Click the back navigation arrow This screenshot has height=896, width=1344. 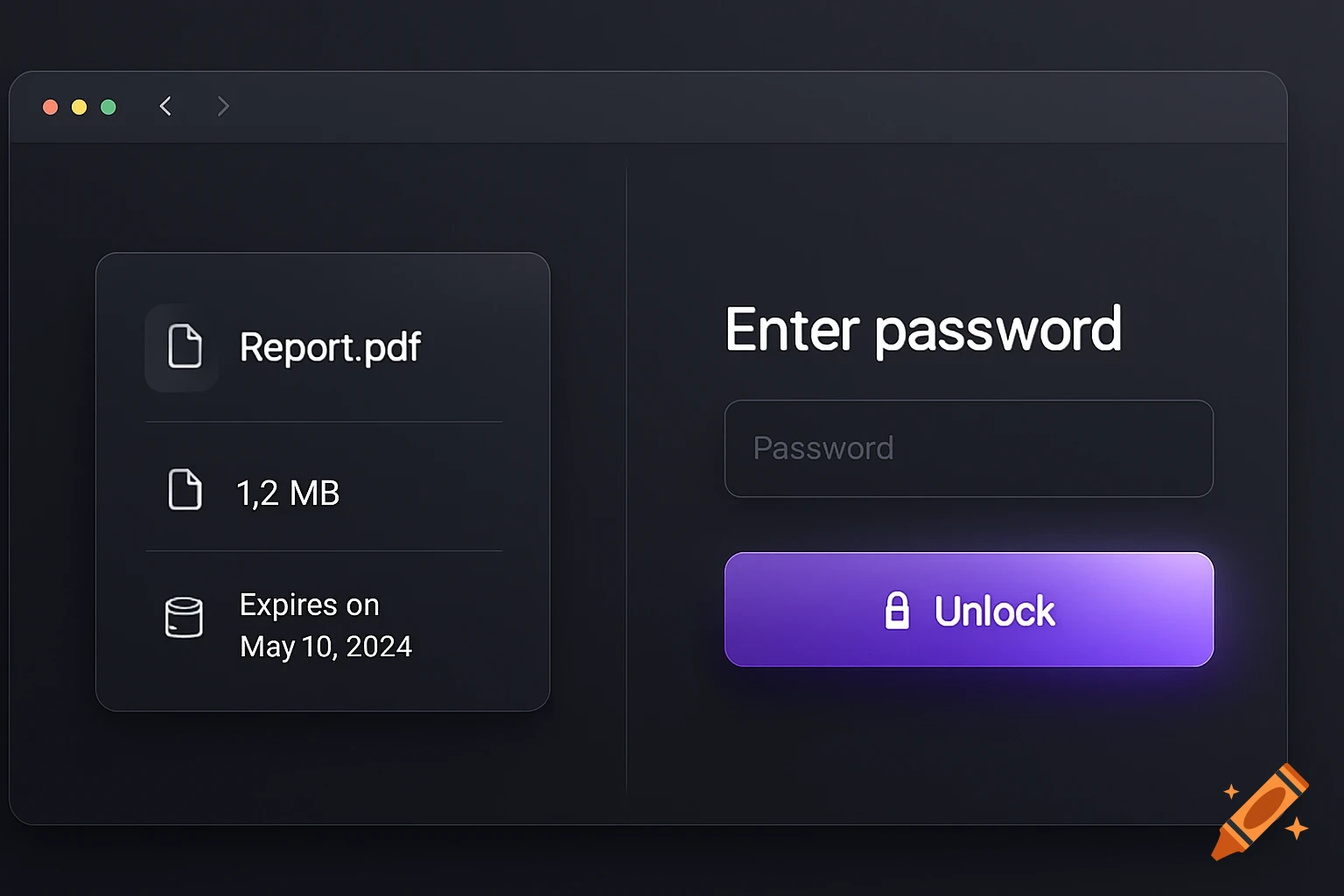(x=165, y=106)
